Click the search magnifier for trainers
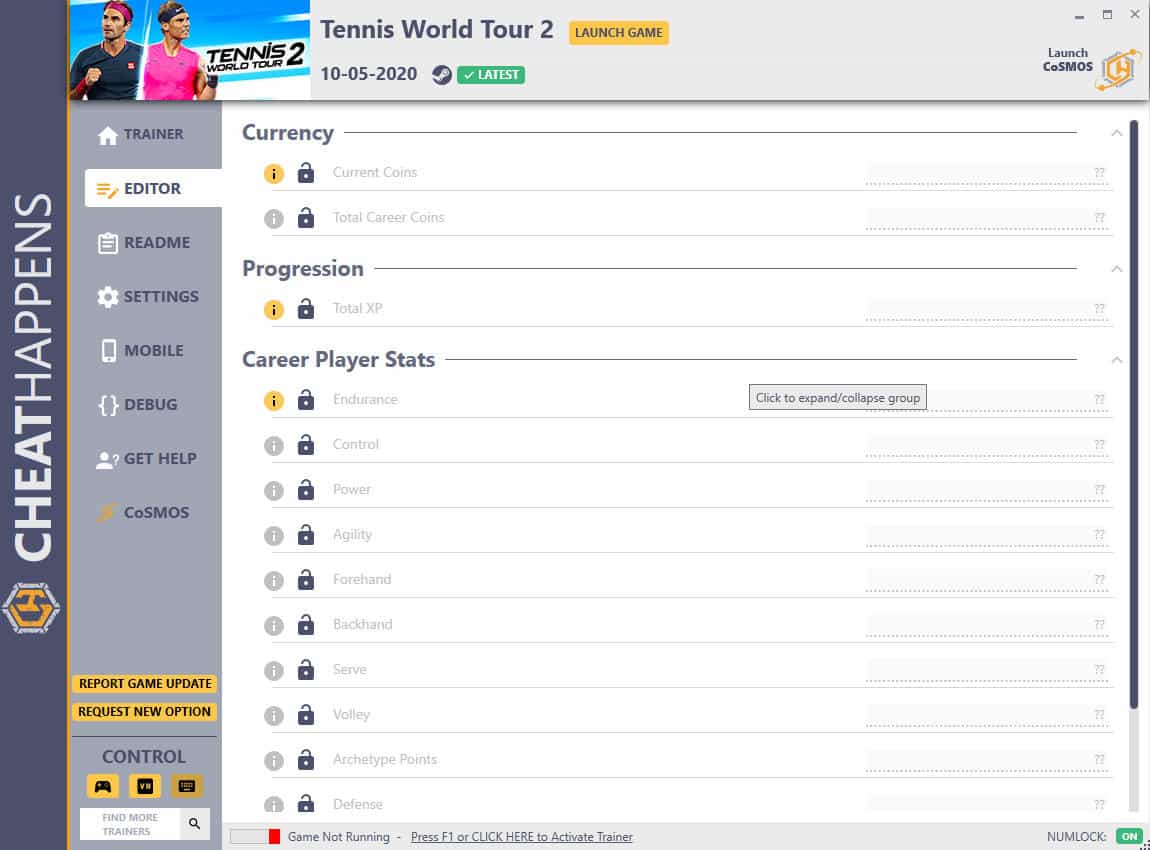Image resolution: width=1150 pixels, height=850 pixels. tap(194, 824)
